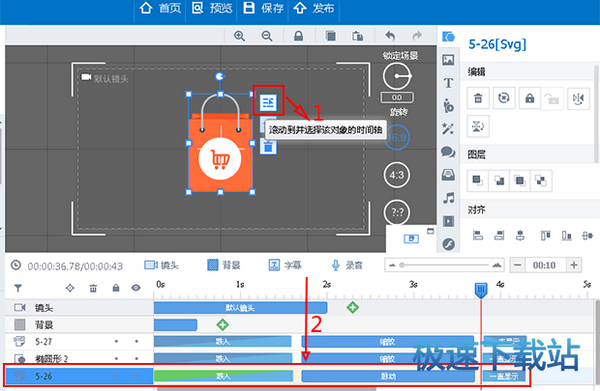Add background with green plus diamond
Viewport: 600px width, 391px height.
click(222, 325)
